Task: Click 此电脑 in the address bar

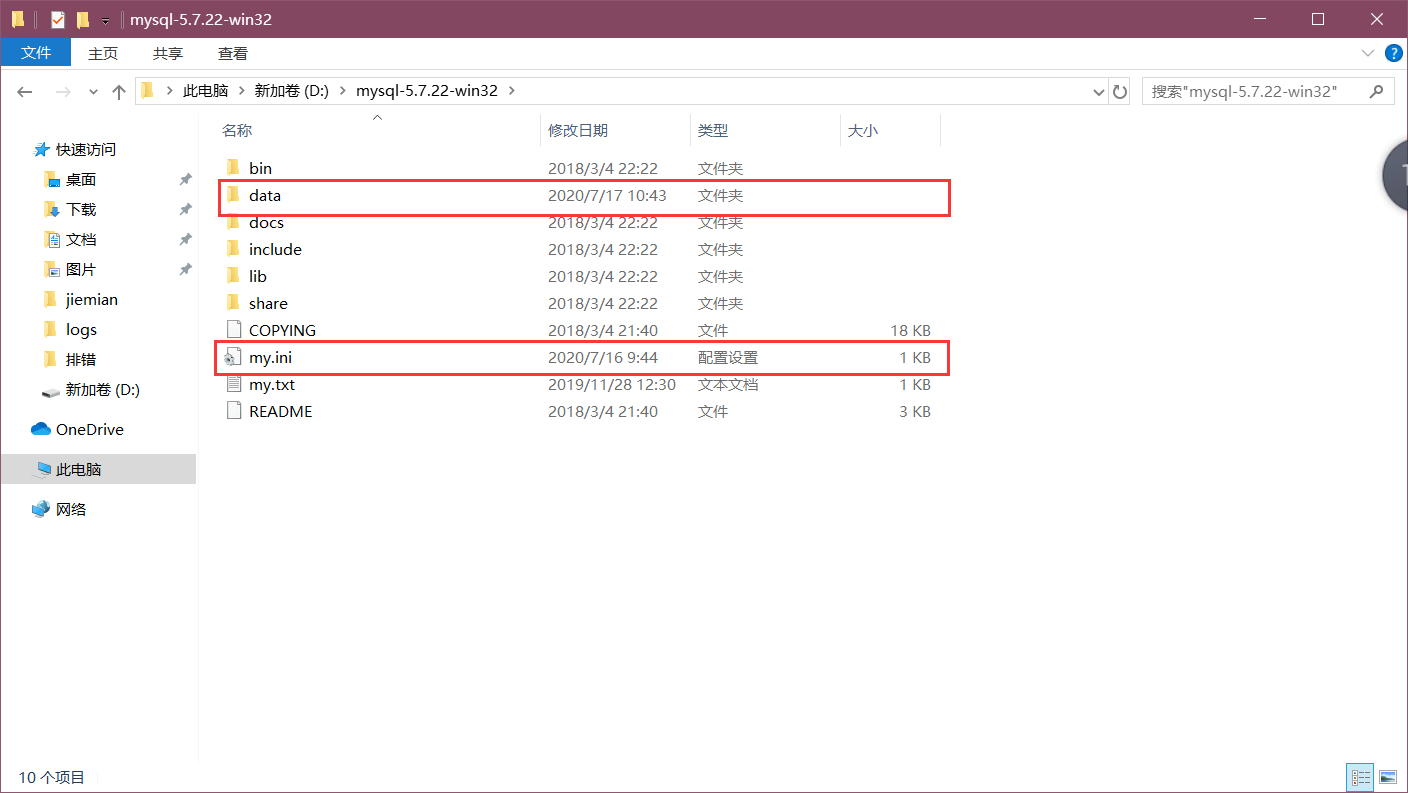Action: coord(206,91)
